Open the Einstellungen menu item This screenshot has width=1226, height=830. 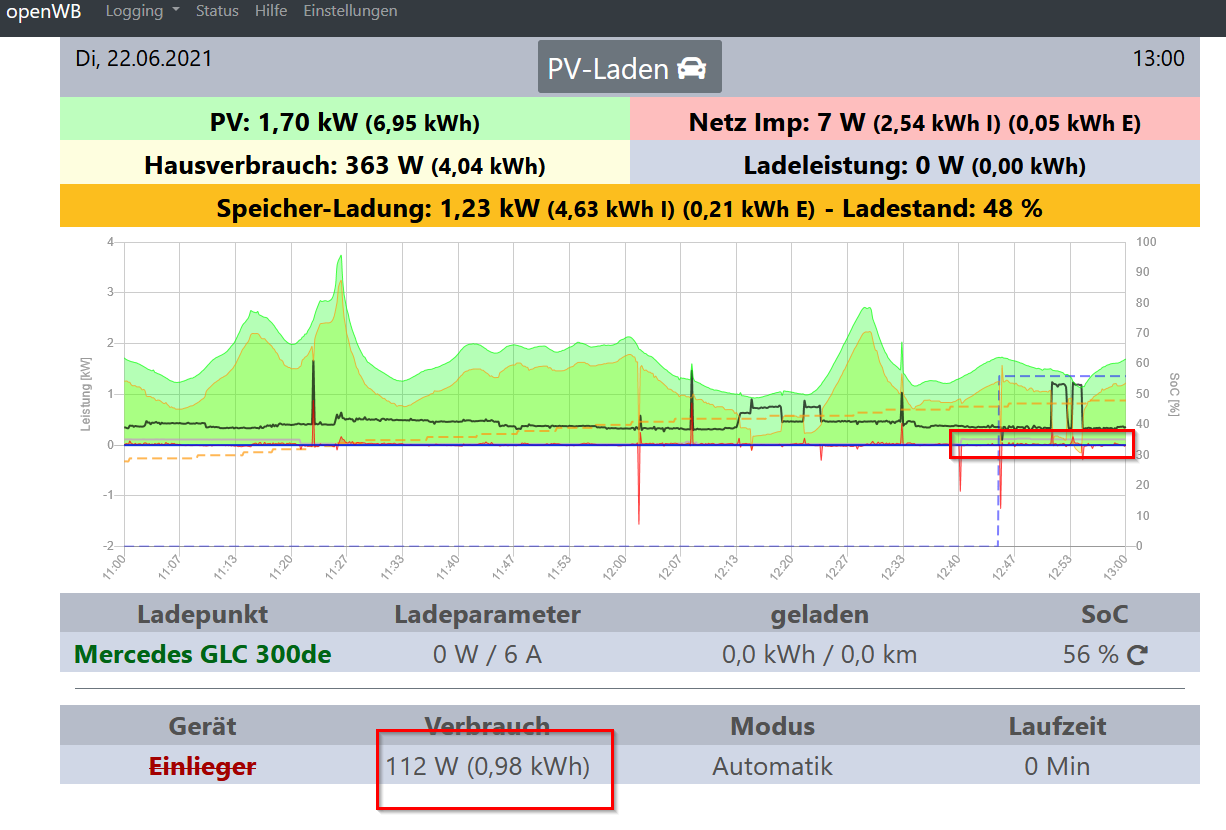(x=350, y=11)
